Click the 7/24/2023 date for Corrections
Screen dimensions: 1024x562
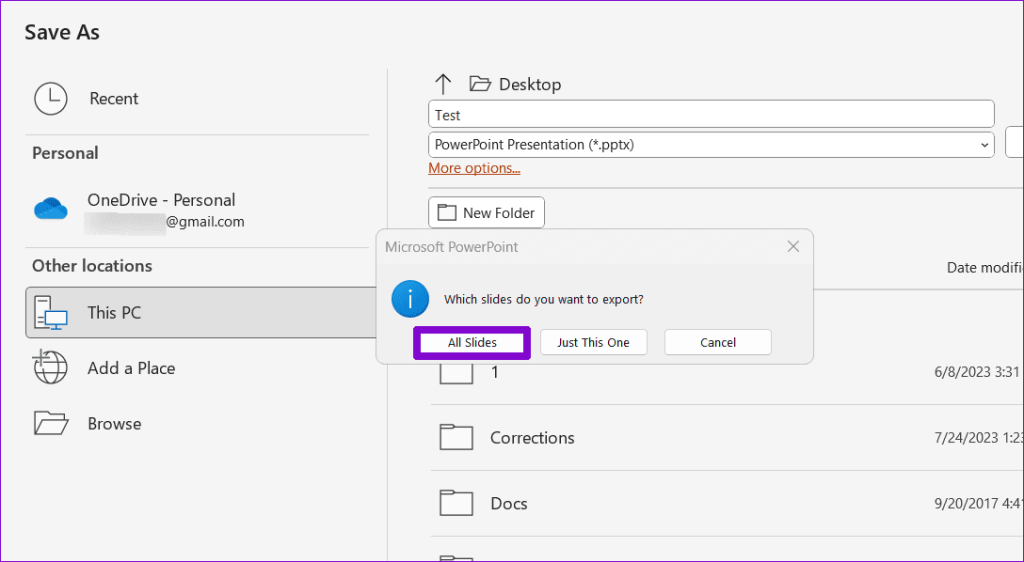[x=978, y=438]
